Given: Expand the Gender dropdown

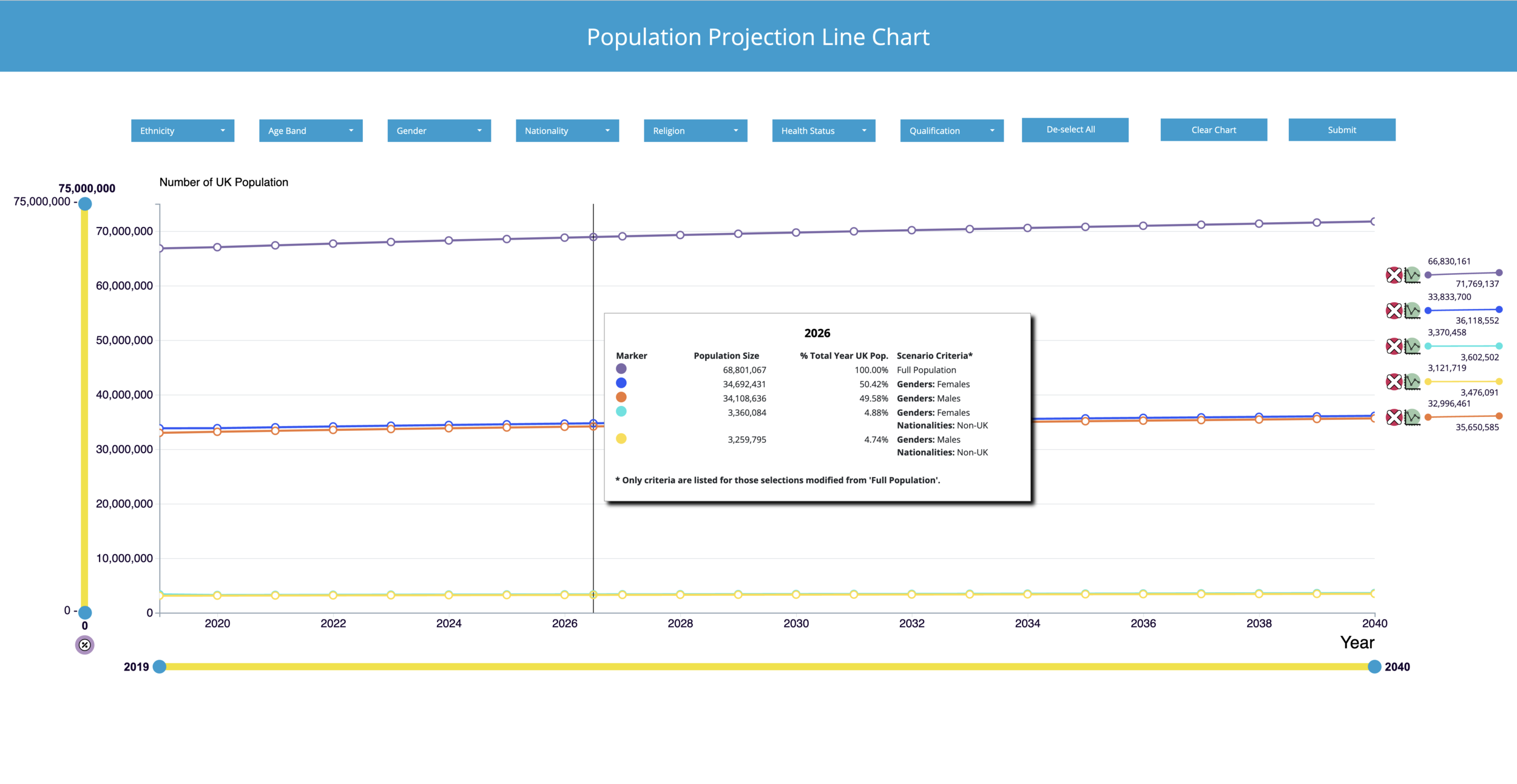Looking at the screenshot, I should point(439,130).
